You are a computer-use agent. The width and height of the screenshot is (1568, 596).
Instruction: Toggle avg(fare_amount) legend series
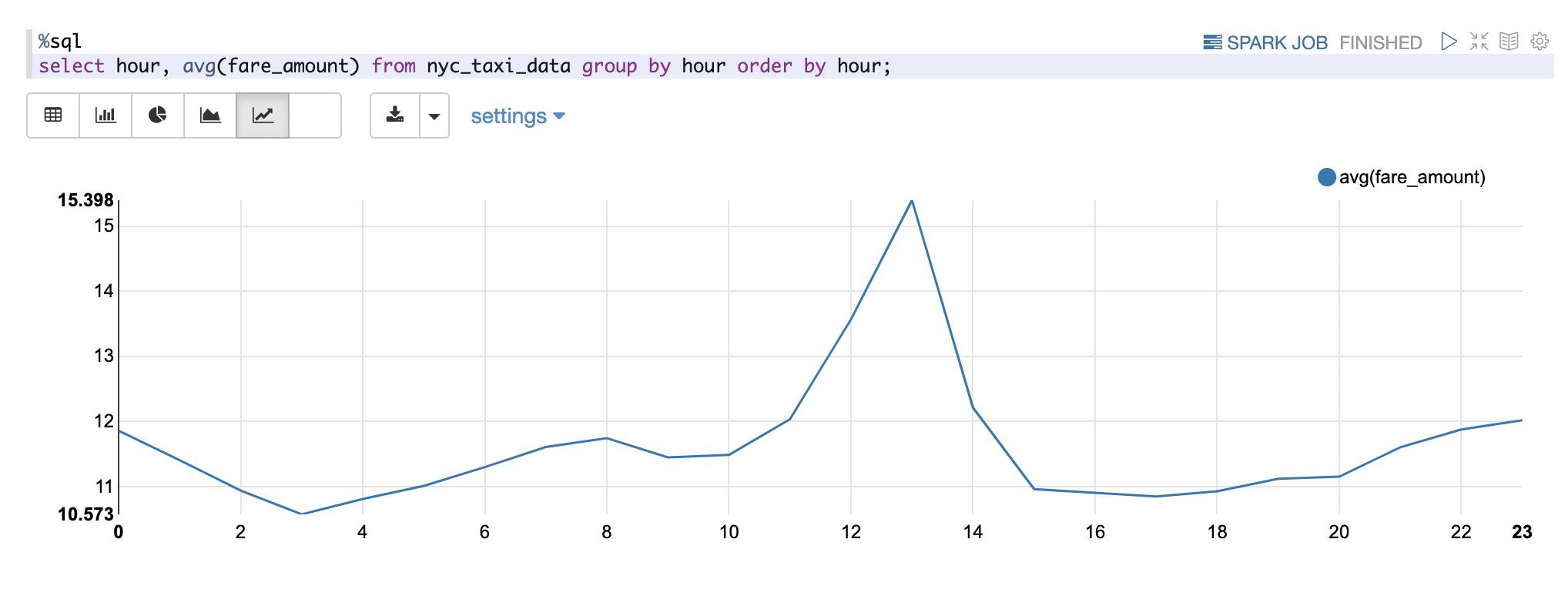click(1326, 177)
